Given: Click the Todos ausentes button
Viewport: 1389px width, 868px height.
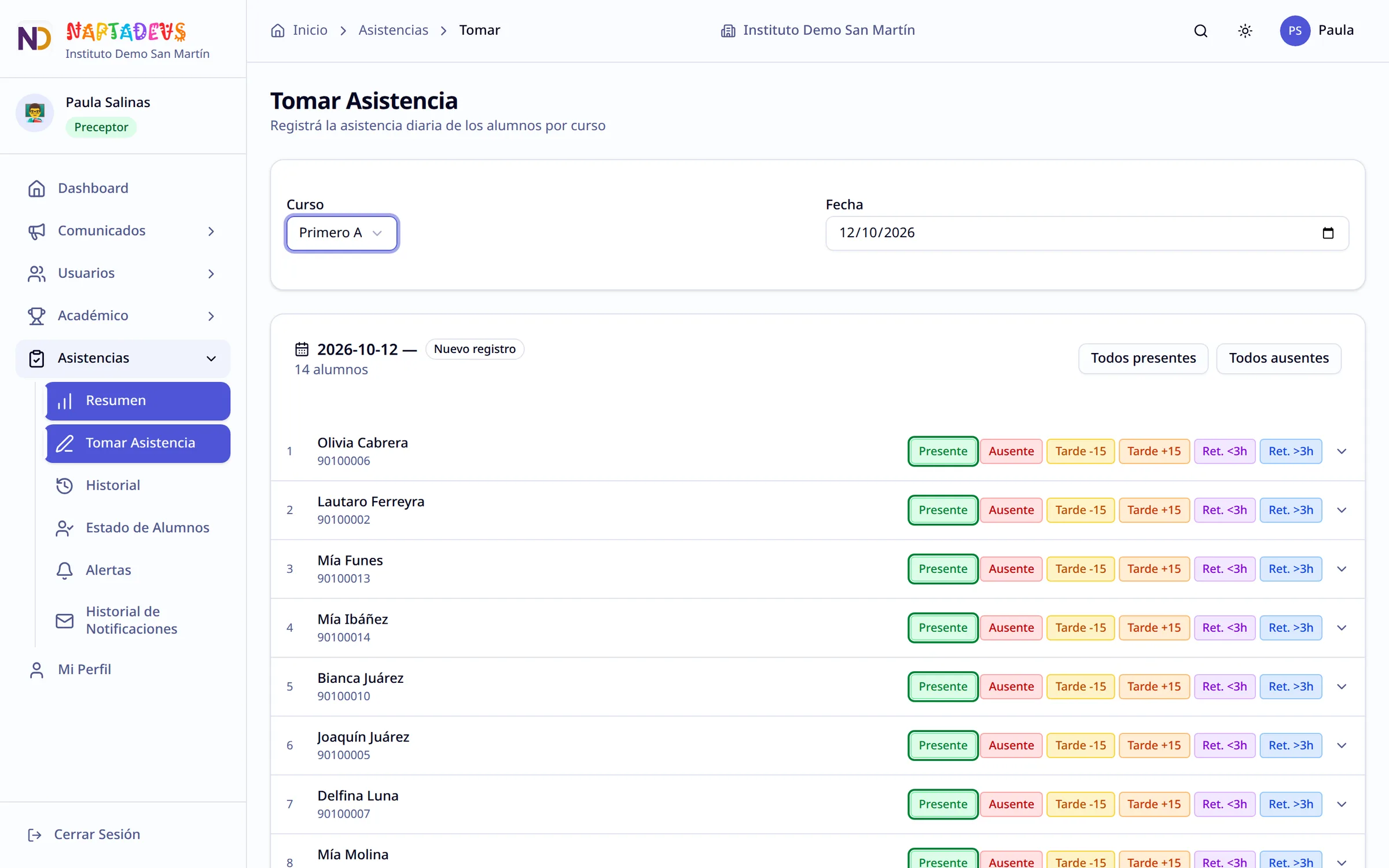Looking at the screenshot, I should [x=1278, y=359].
